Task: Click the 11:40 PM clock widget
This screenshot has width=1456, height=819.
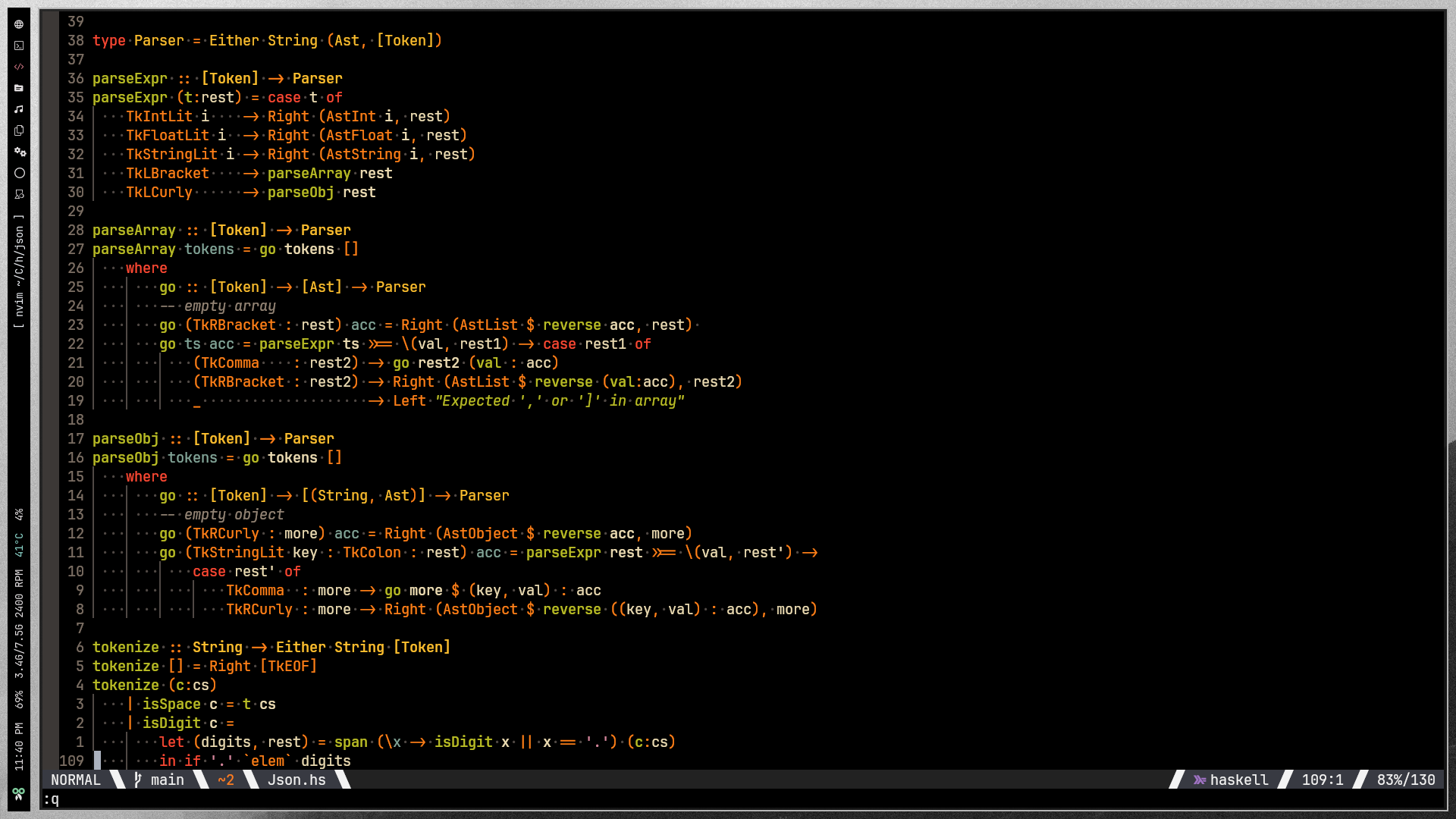Action: 19,746
